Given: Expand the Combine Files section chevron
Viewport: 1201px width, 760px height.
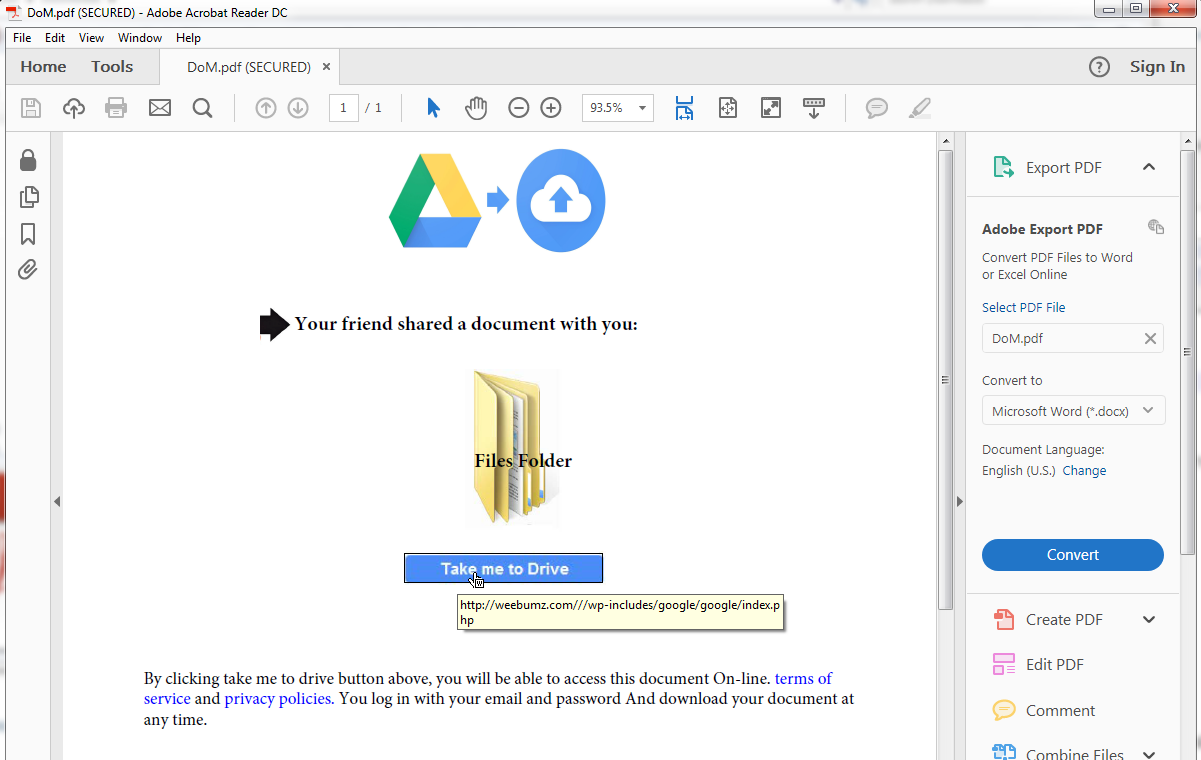Looking at the screenshot, I should click(1149, 755).
